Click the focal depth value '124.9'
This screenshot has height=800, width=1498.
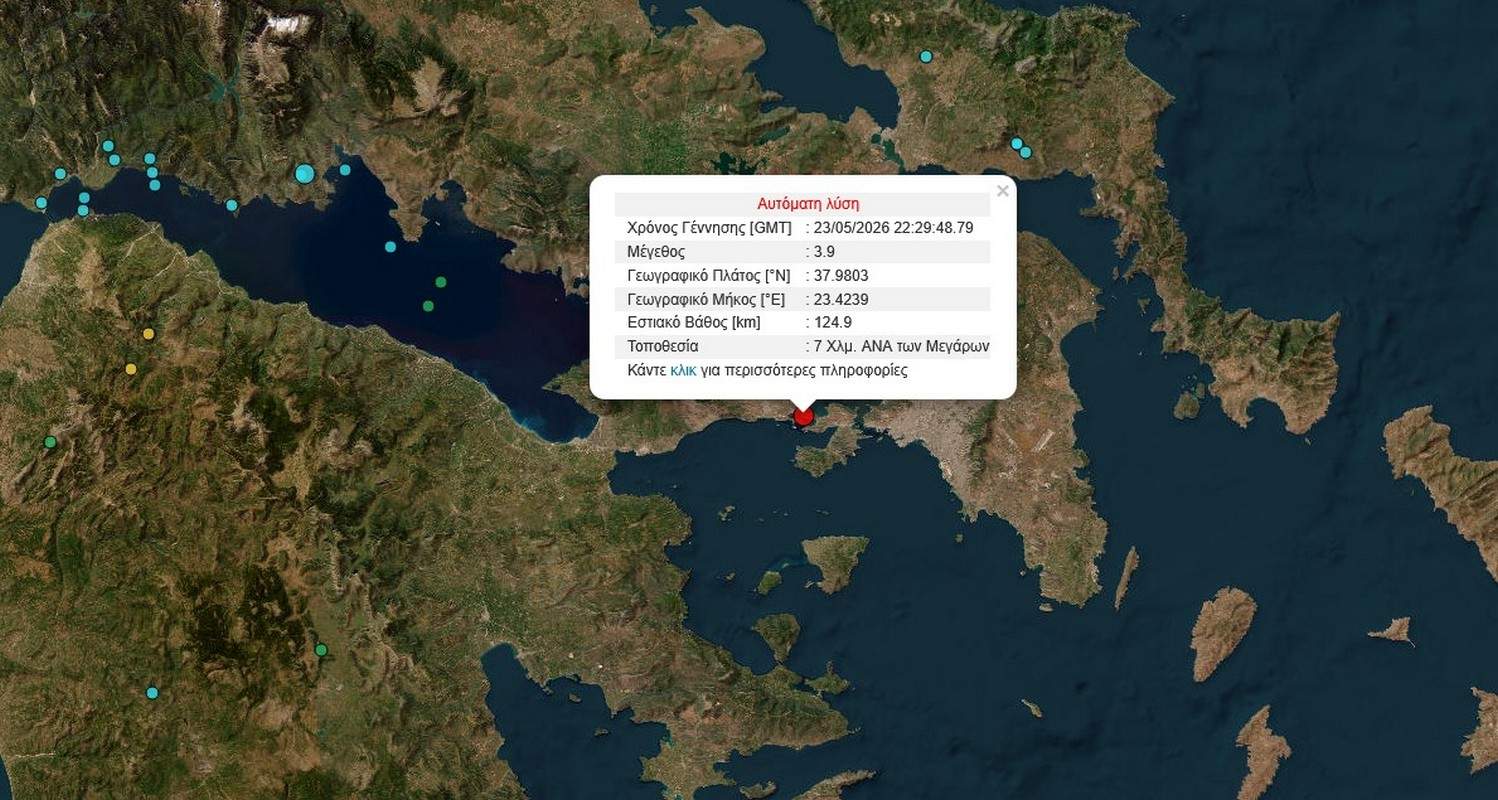tap(832, 323)
